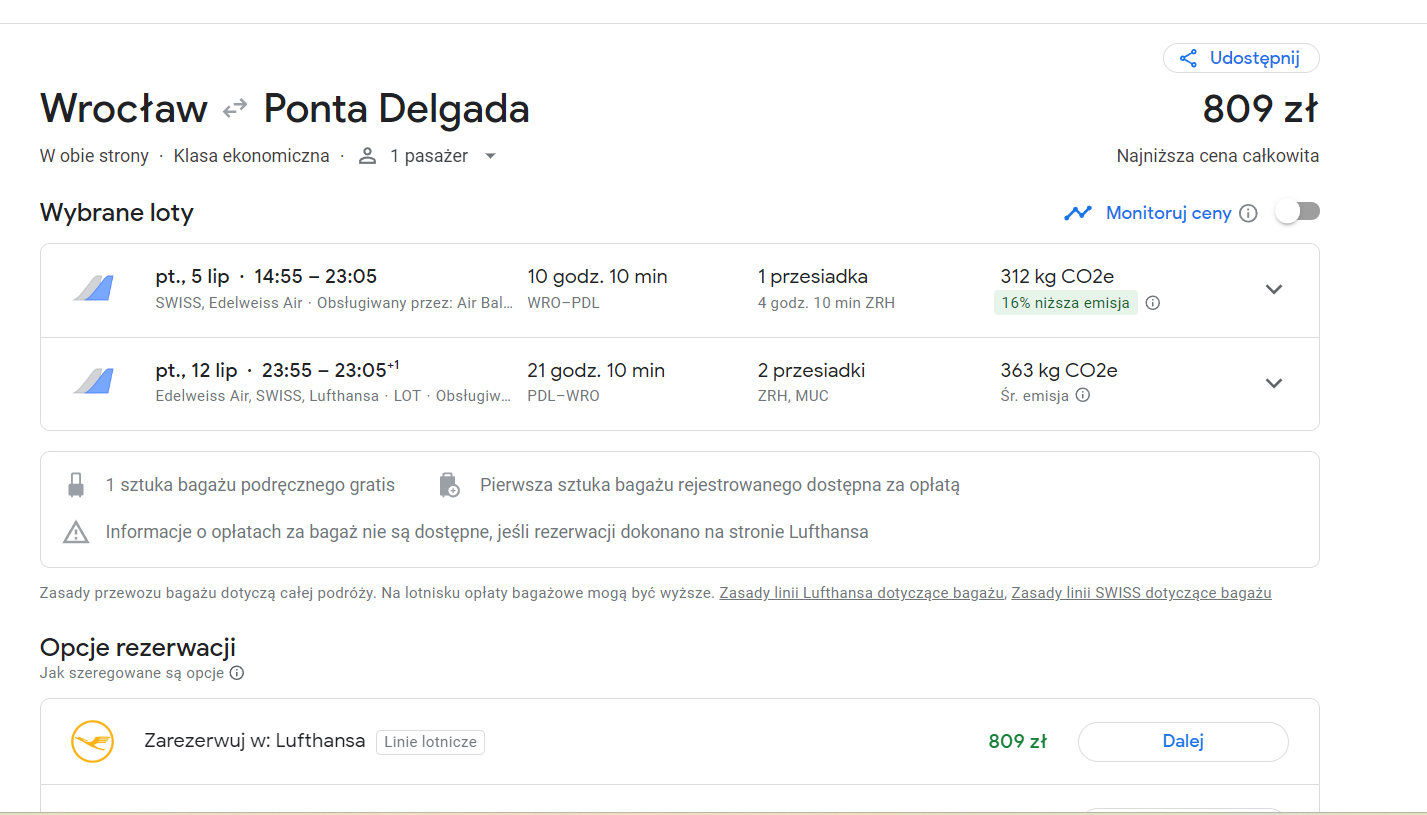This screenshot has height=815, width=1427.
Task: Click info icon next to Śr. emisja
Action: coord(1082,395)
